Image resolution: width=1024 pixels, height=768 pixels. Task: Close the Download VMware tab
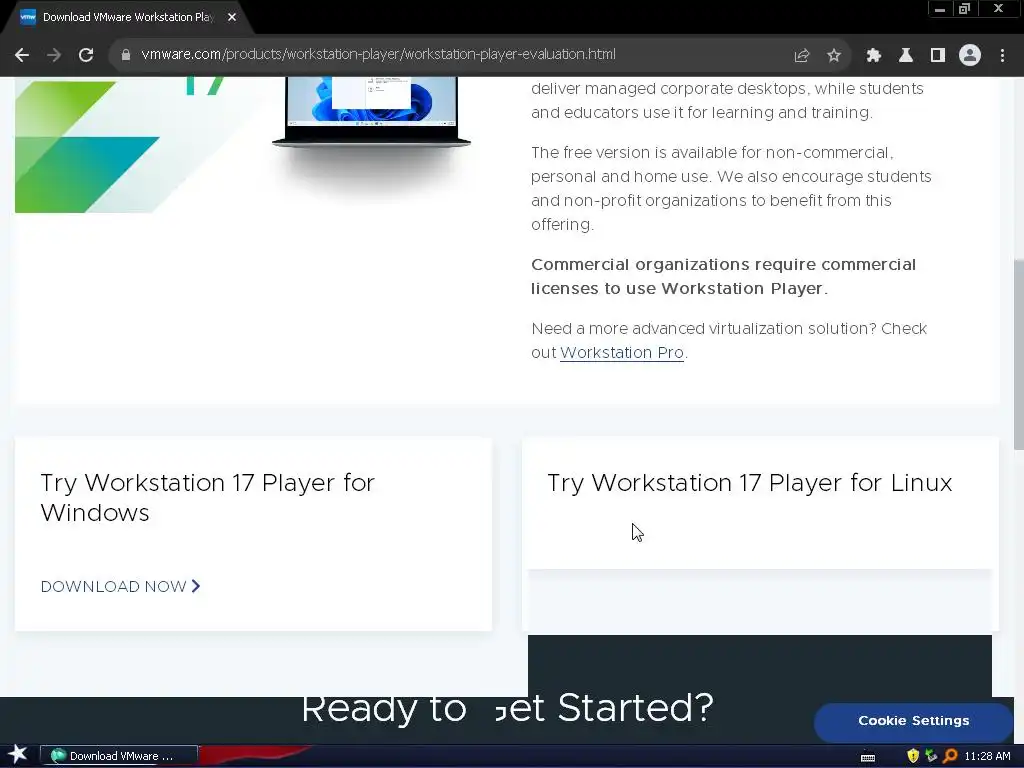pyautogui.click(x=232, y=17)
